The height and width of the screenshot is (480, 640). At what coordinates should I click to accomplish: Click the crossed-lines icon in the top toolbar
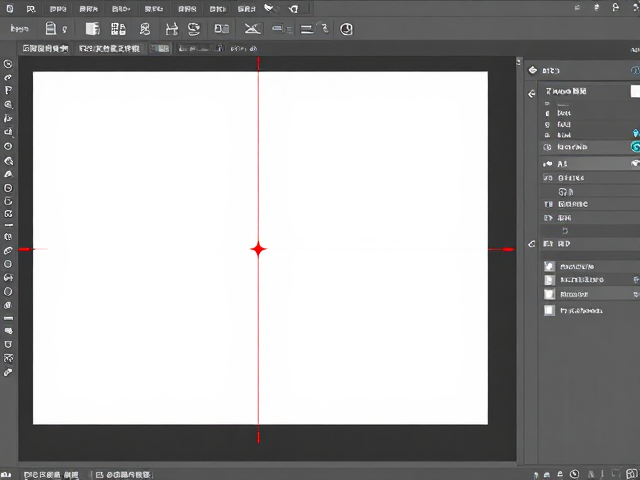(x=253, y=29)
